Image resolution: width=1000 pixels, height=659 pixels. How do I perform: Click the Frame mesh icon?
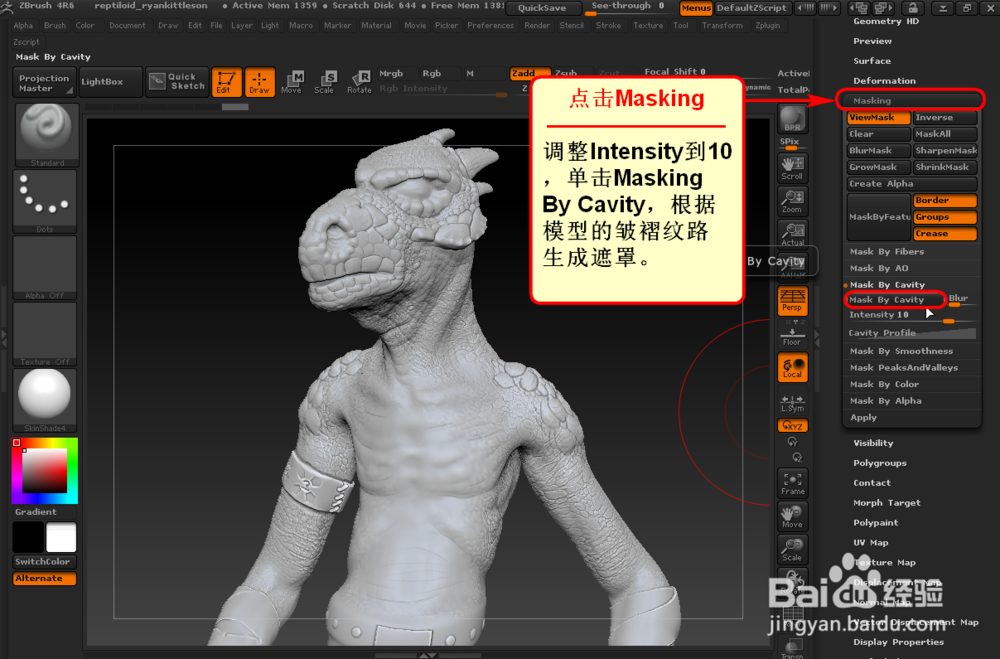[793, 483]
